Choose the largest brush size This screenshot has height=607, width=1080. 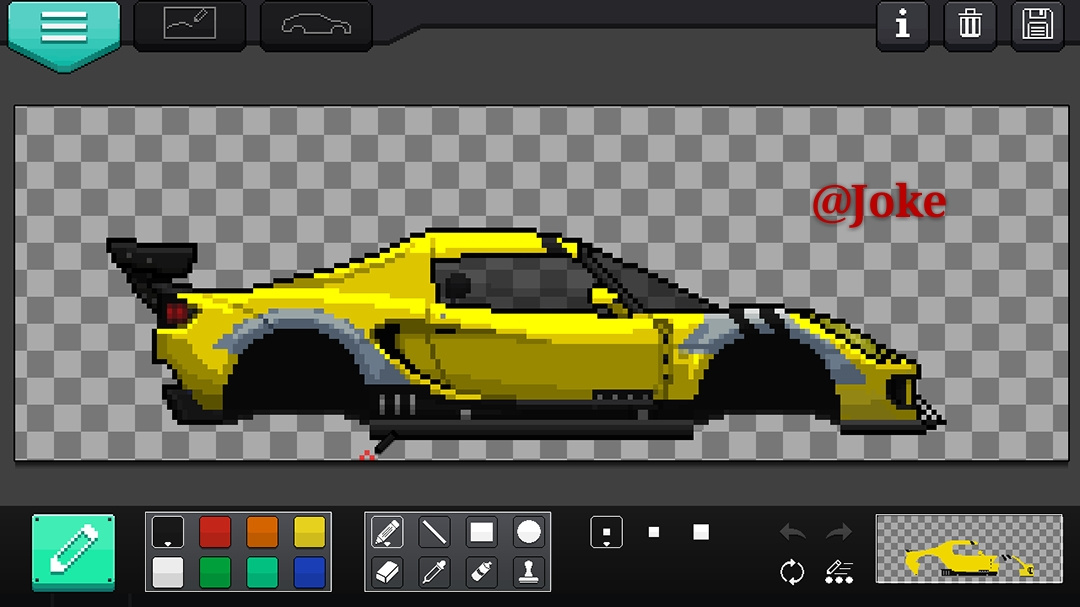pos(700,532)
